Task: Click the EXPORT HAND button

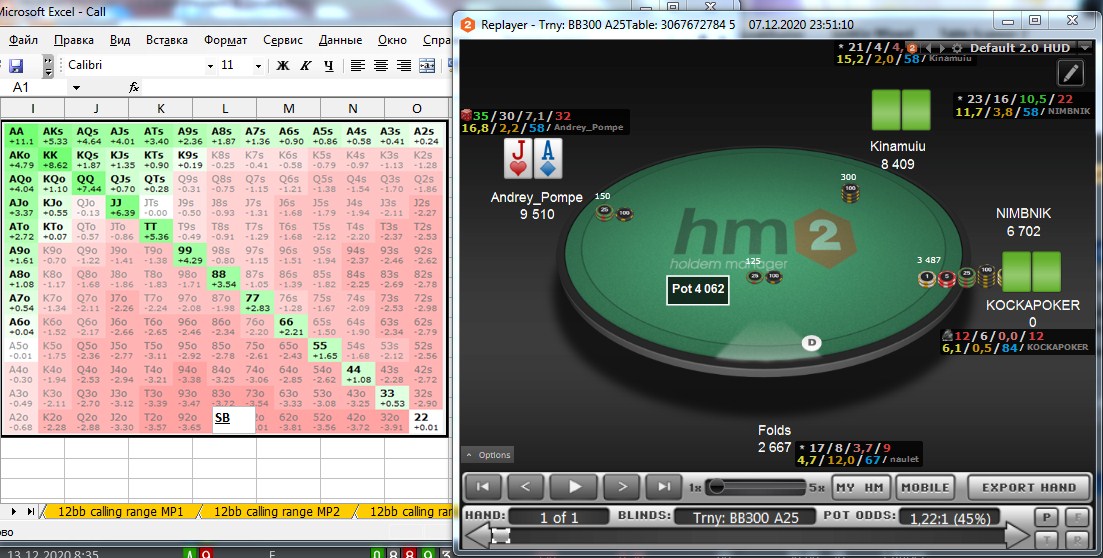Action: point(1028,487)
